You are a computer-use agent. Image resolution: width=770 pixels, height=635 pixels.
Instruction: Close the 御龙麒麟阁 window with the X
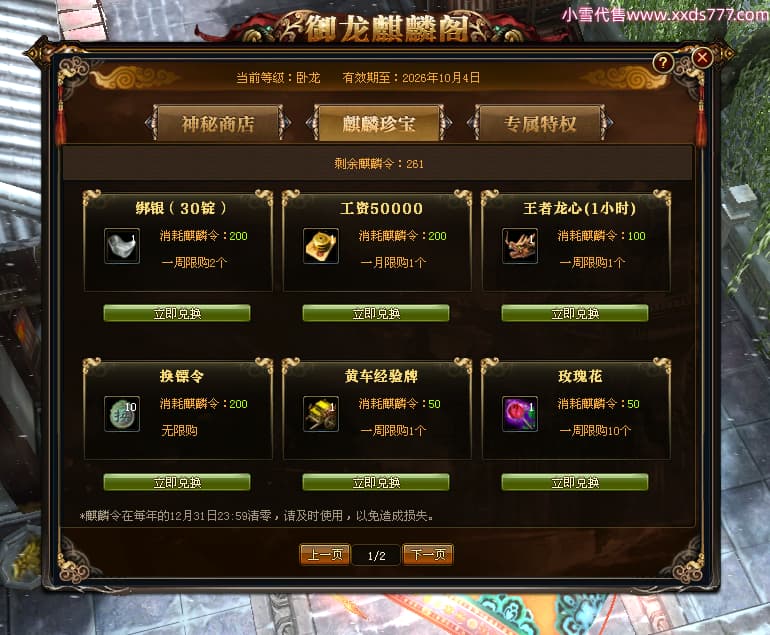702,57
